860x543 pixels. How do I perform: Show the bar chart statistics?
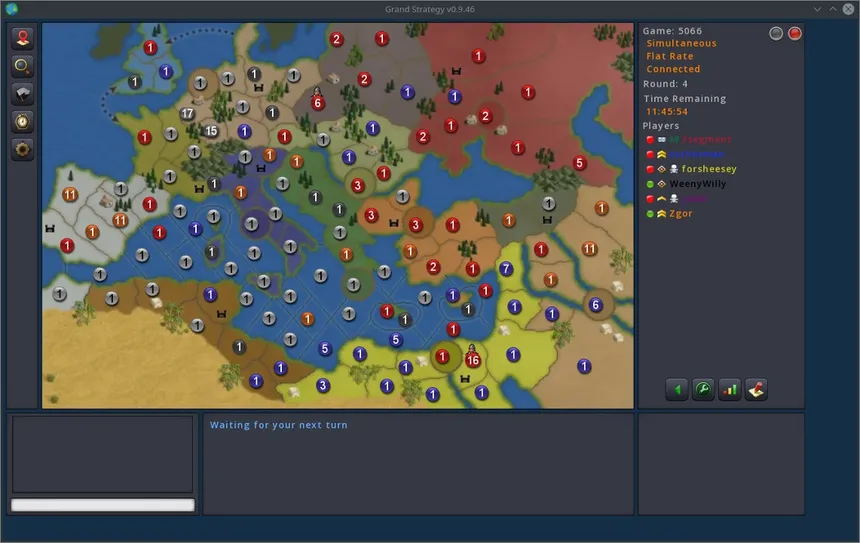(x=729, y=390)
